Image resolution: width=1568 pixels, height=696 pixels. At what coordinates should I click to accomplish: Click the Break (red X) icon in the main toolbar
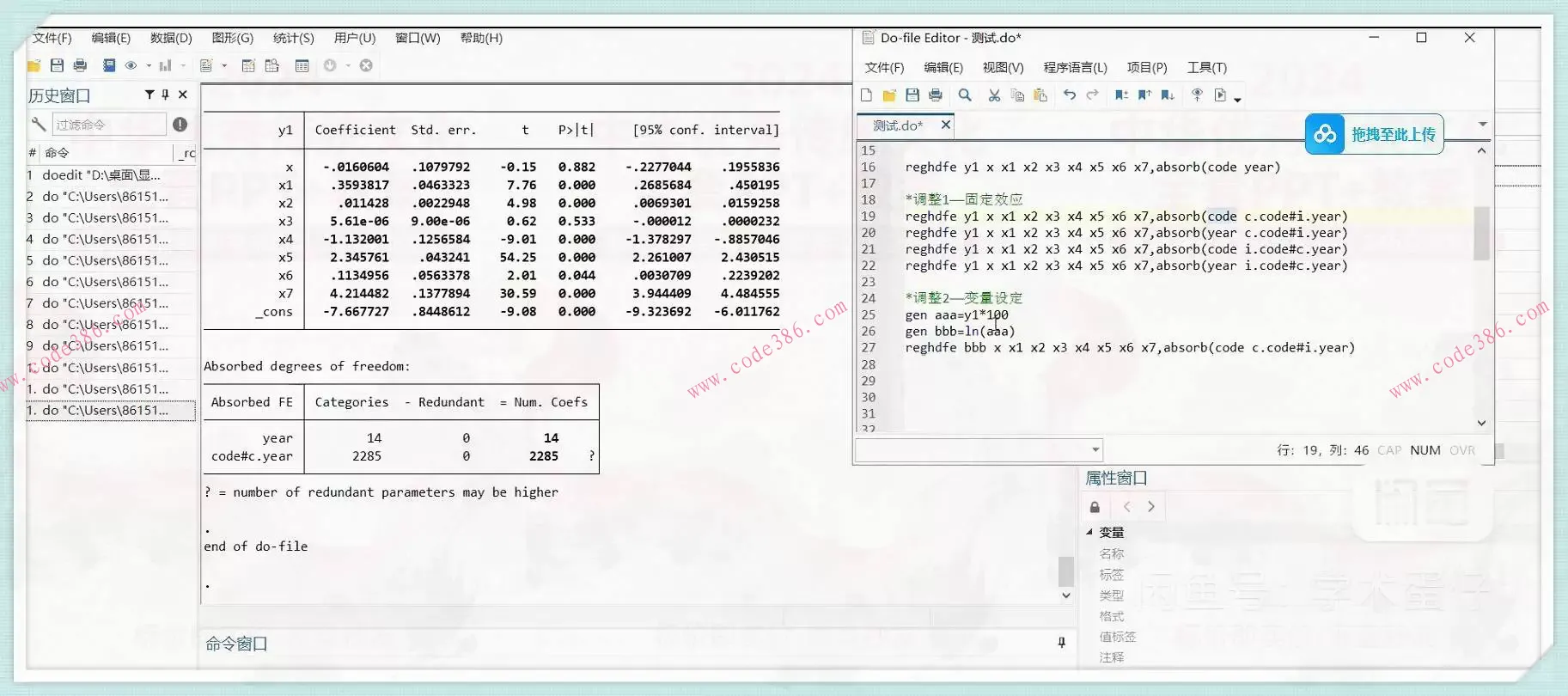pos(366,66)
